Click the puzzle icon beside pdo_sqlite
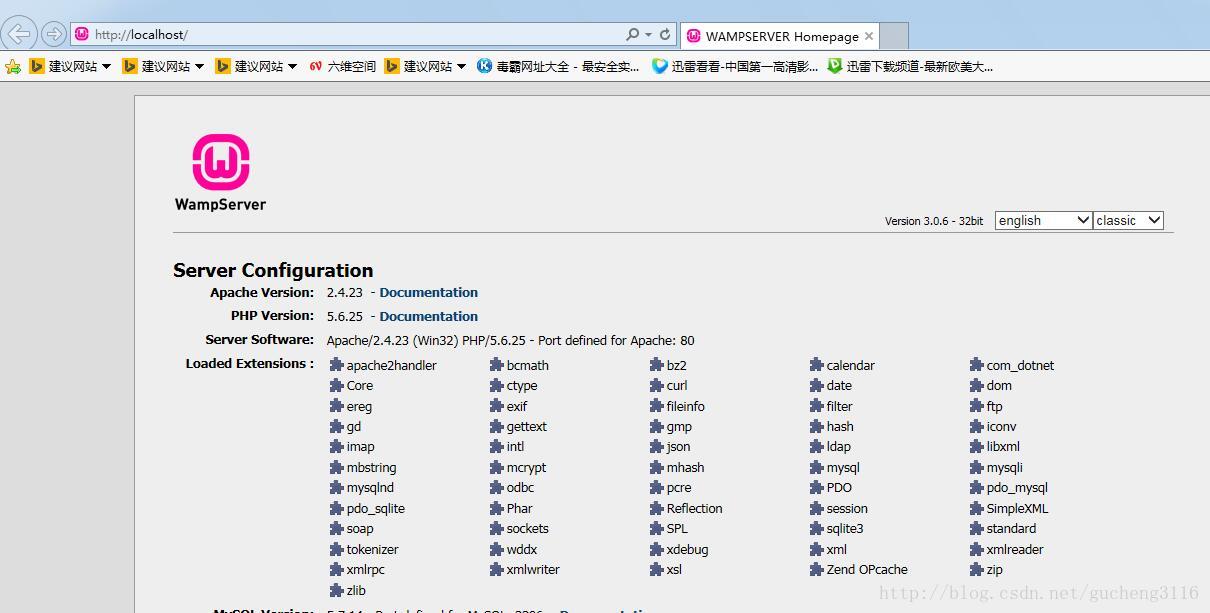This screenshot has height=613, width=1210. 337,508
